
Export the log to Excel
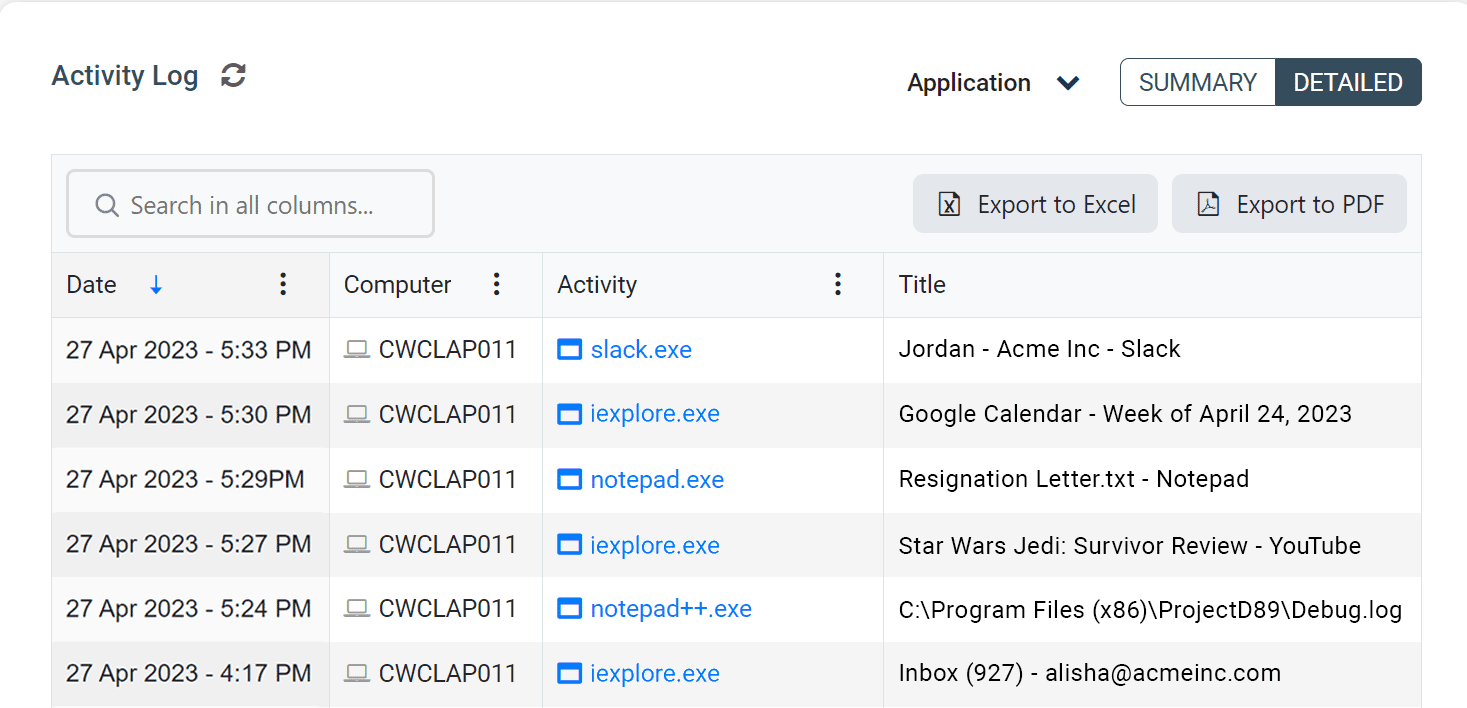(x=1035, y=205)
